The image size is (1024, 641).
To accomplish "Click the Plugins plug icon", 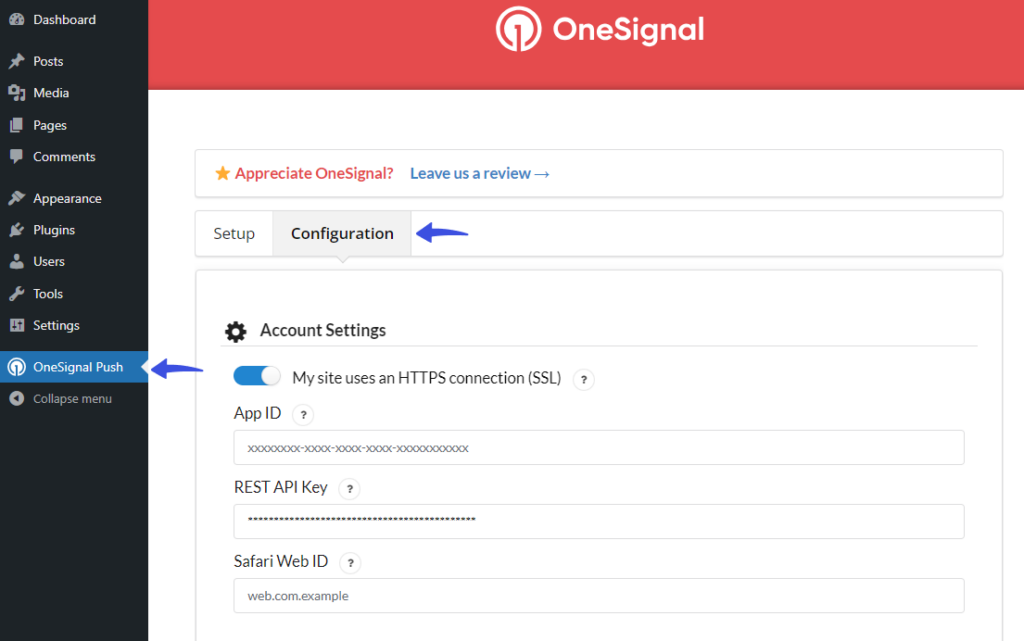I will click(17, 230).
